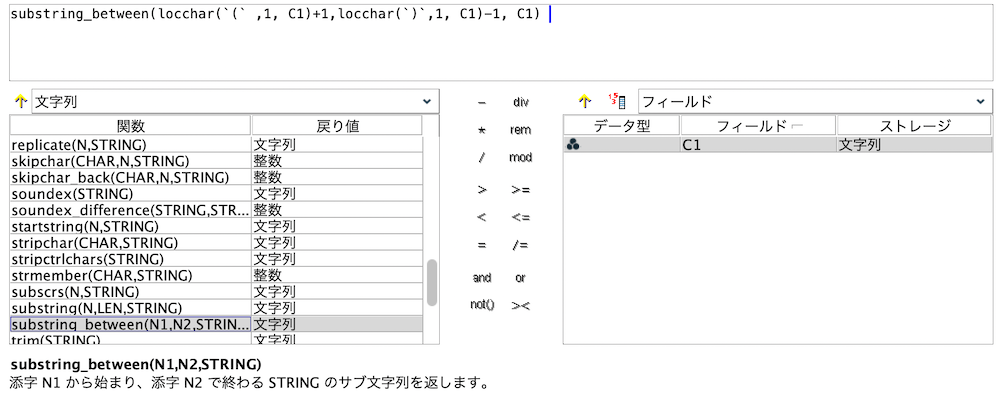
Task: Select replicate(N,STRING) function
Action: click(131, 145)
